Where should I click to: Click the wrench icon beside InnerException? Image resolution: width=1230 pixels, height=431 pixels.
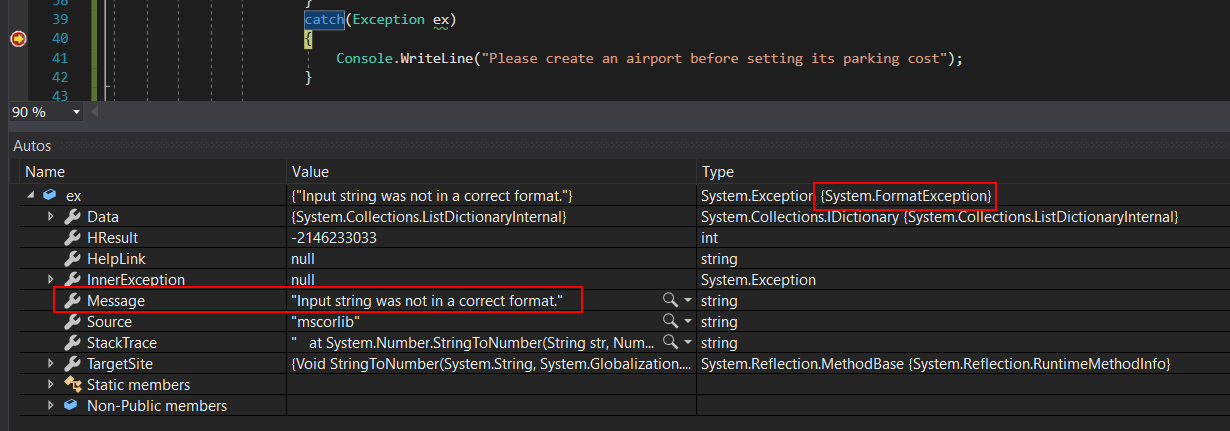pyautogui.click(x=72, y=280)
